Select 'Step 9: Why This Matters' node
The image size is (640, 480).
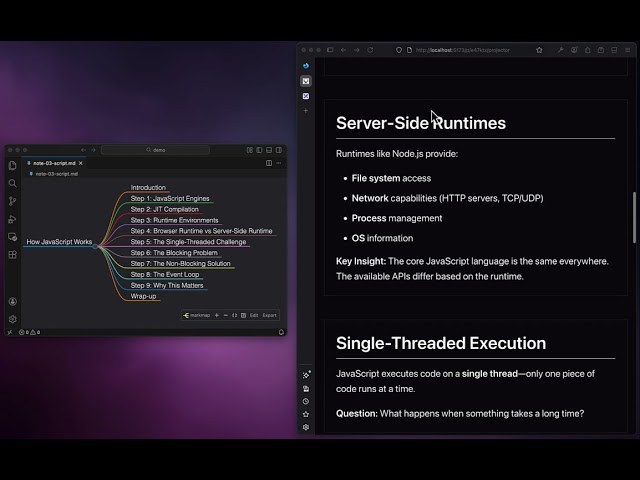coord(167,285)
